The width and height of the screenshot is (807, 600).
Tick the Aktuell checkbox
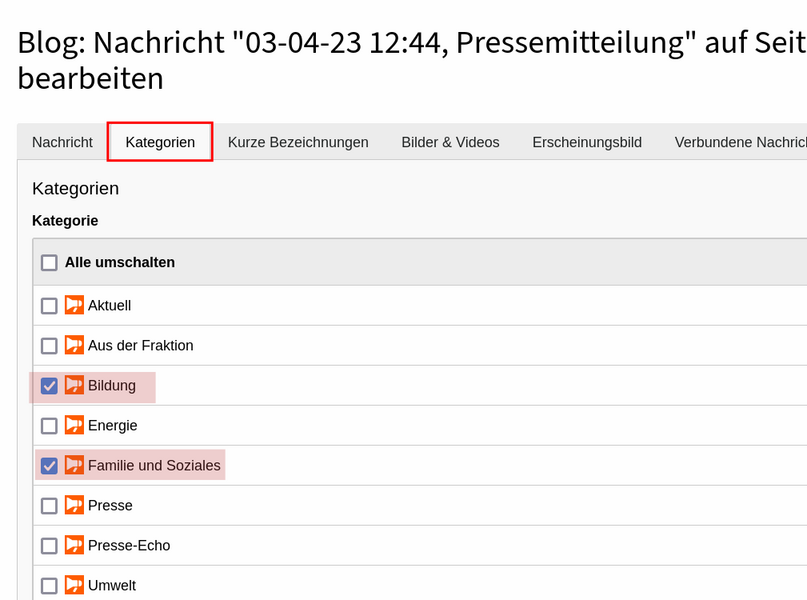tap(49, 306)
